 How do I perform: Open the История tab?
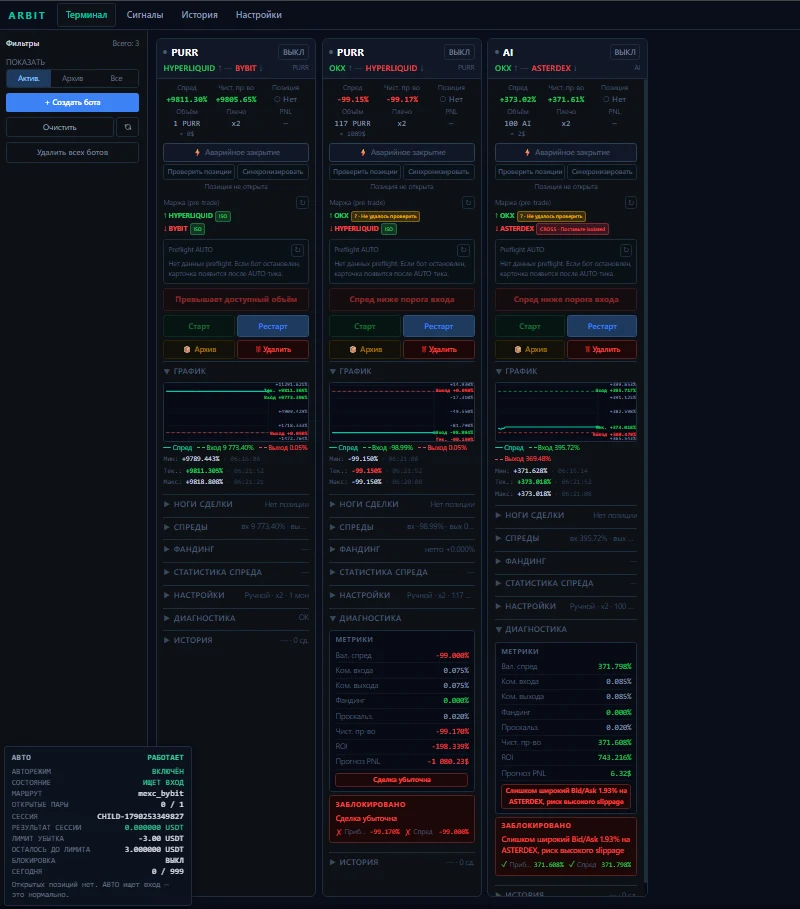click(x=199, y=15)
